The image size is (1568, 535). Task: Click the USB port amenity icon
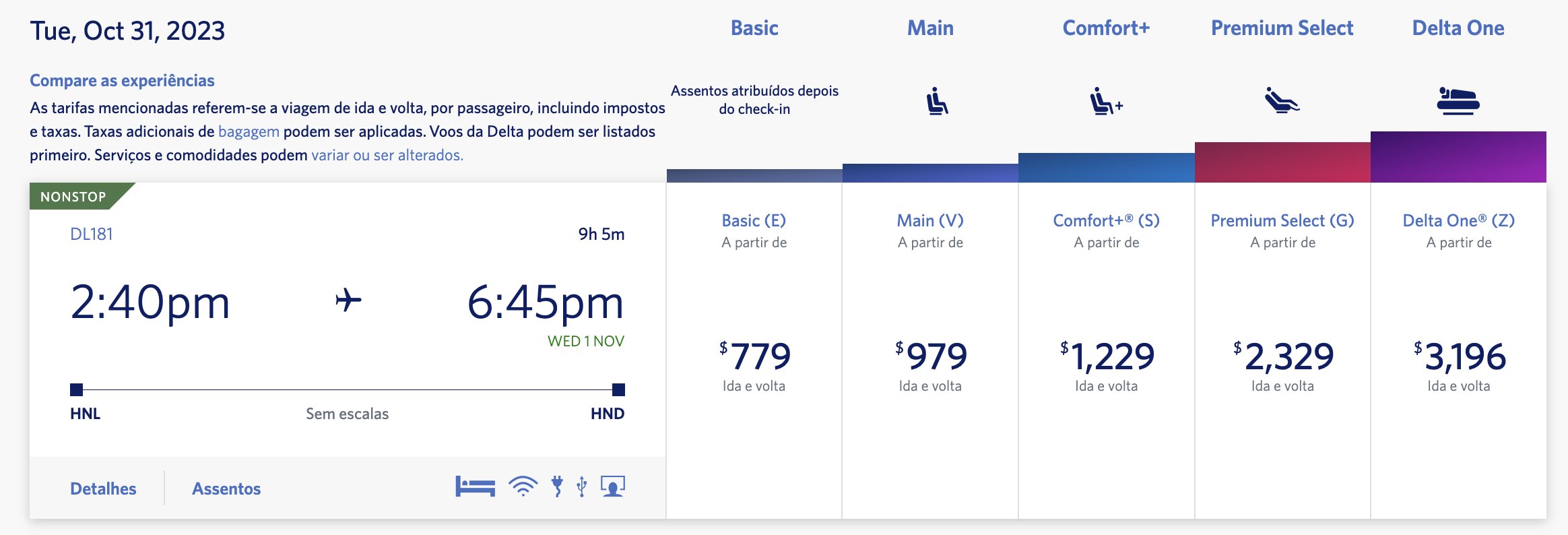pyautogui.click(x=582, y=486)
